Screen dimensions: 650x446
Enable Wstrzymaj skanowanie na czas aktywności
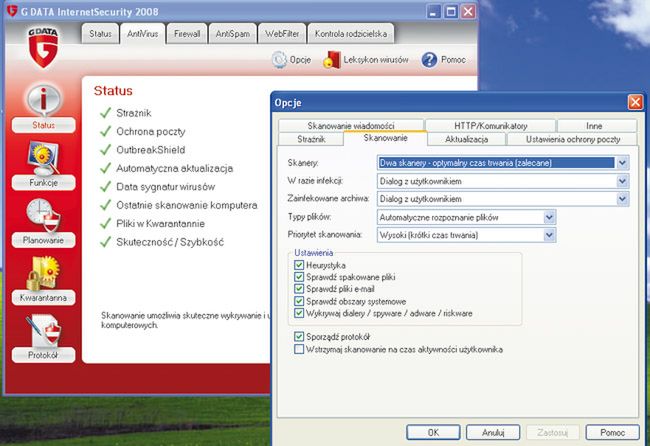click(299, 349)
